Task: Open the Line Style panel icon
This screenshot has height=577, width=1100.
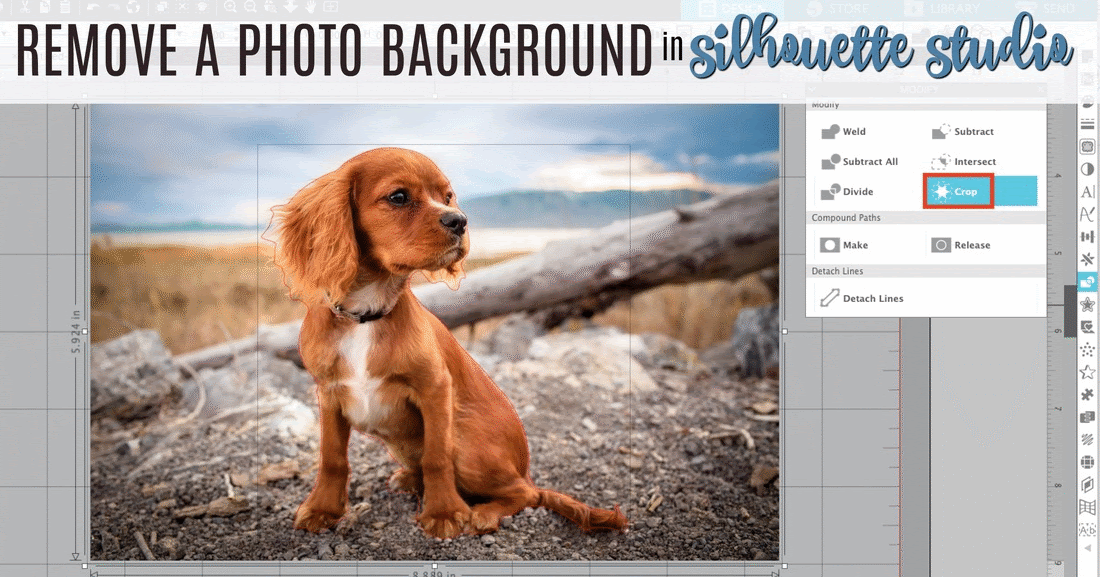Action: [1087, 124]
